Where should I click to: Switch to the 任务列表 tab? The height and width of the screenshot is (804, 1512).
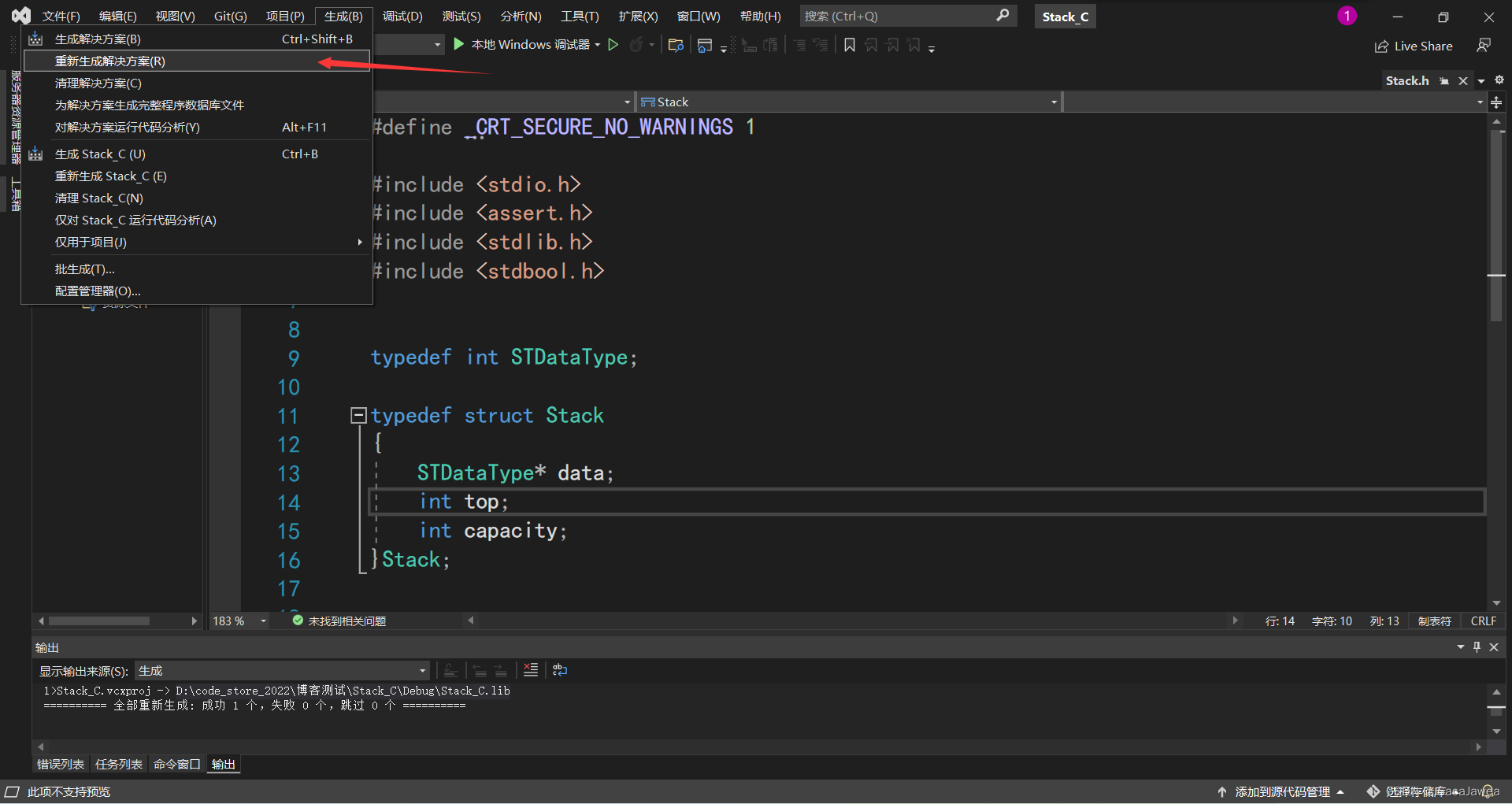119,765
